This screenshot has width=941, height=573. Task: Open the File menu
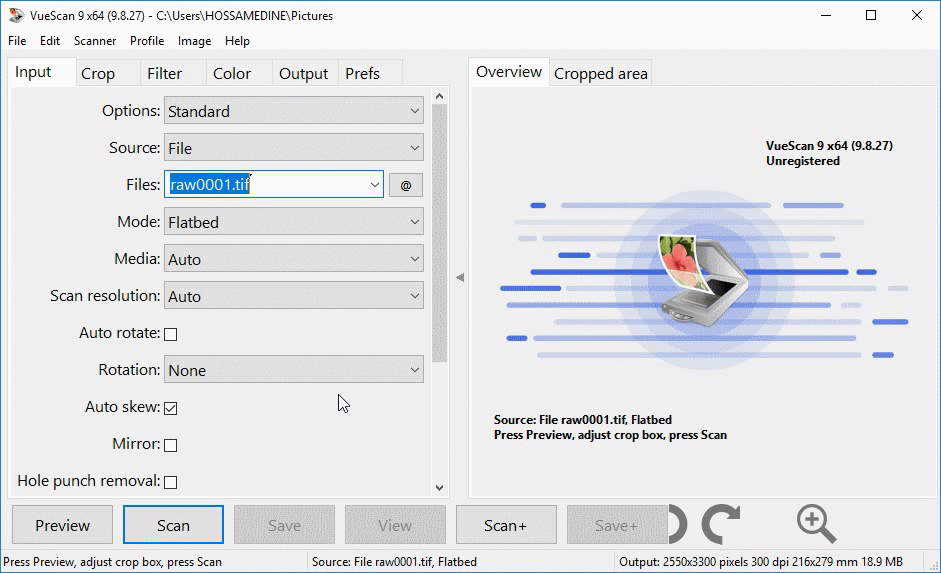click(x=17, y=41)
